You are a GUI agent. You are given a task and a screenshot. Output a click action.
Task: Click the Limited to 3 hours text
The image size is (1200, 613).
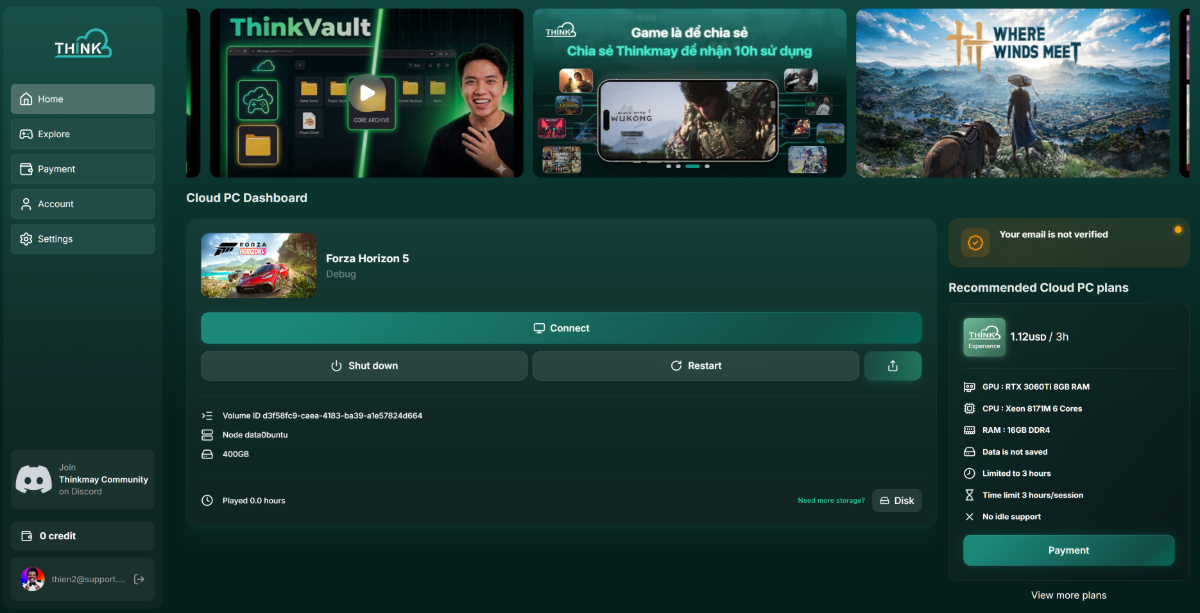click(x=1016, y=473)
